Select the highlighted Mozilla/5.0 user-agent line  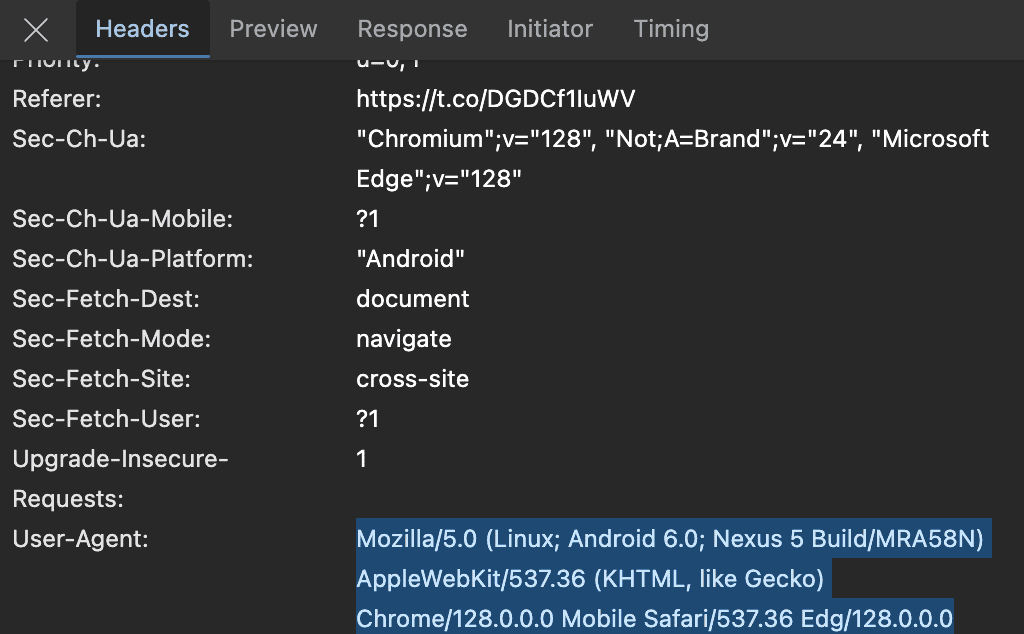pos(670,539)
